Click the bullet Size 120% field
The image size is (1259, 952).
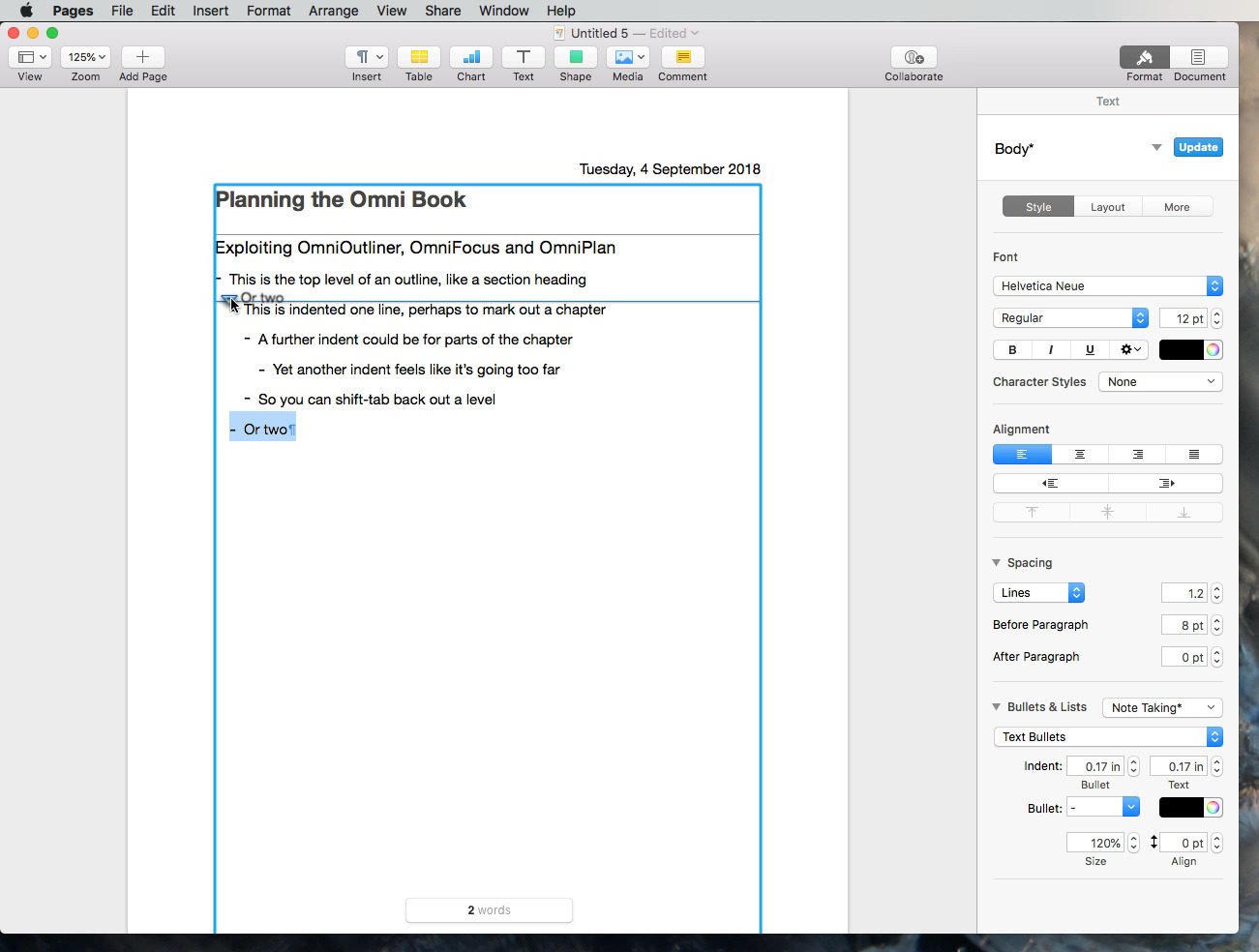[x=1095, y=843]
